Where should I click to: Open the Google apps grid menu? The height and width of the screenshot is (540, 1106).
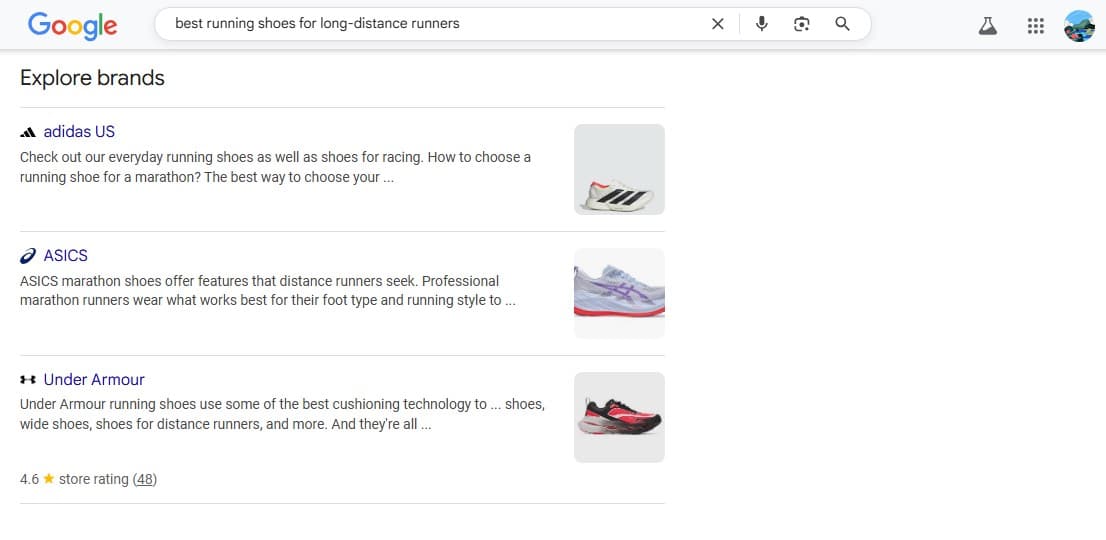click(1036, 26)
